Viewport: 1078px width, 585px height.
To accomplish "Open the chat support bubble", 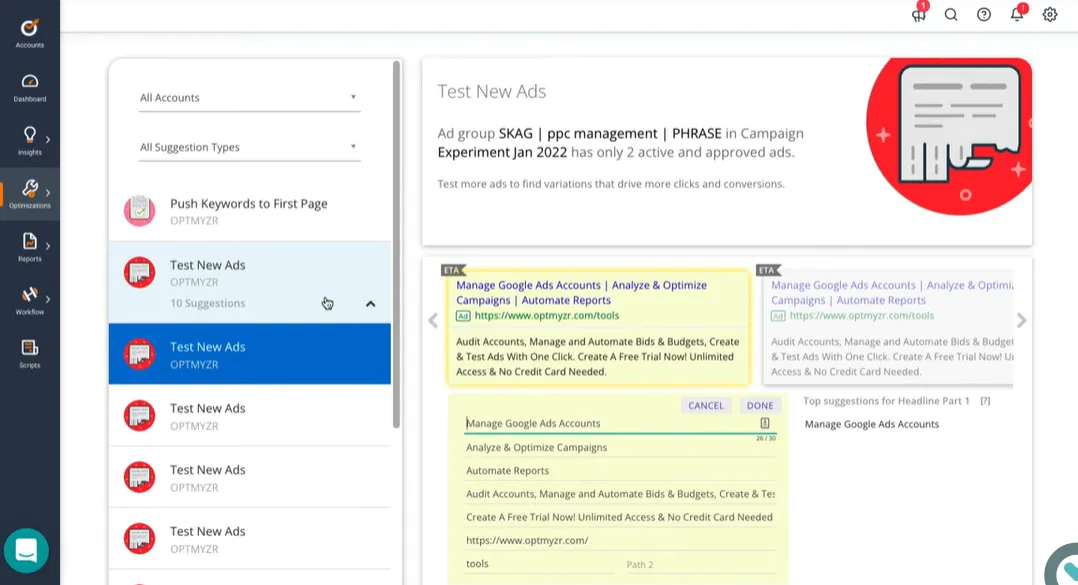I will [26, 550].
